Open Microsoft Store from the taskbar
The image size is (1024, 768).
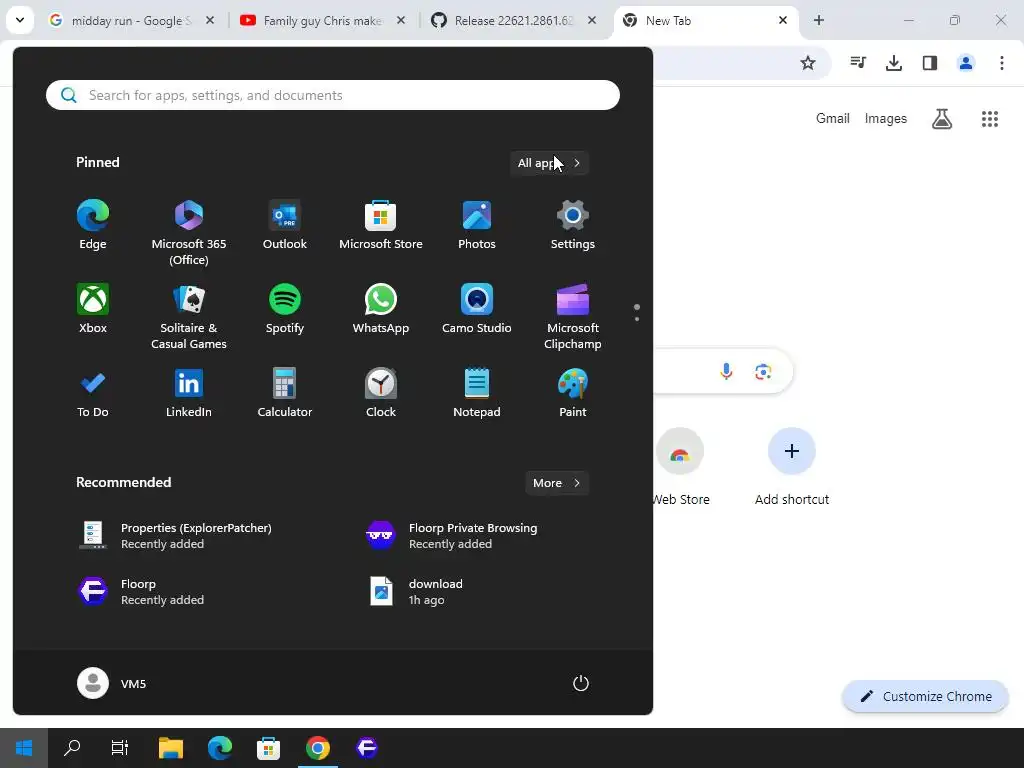tap(268, 748)
